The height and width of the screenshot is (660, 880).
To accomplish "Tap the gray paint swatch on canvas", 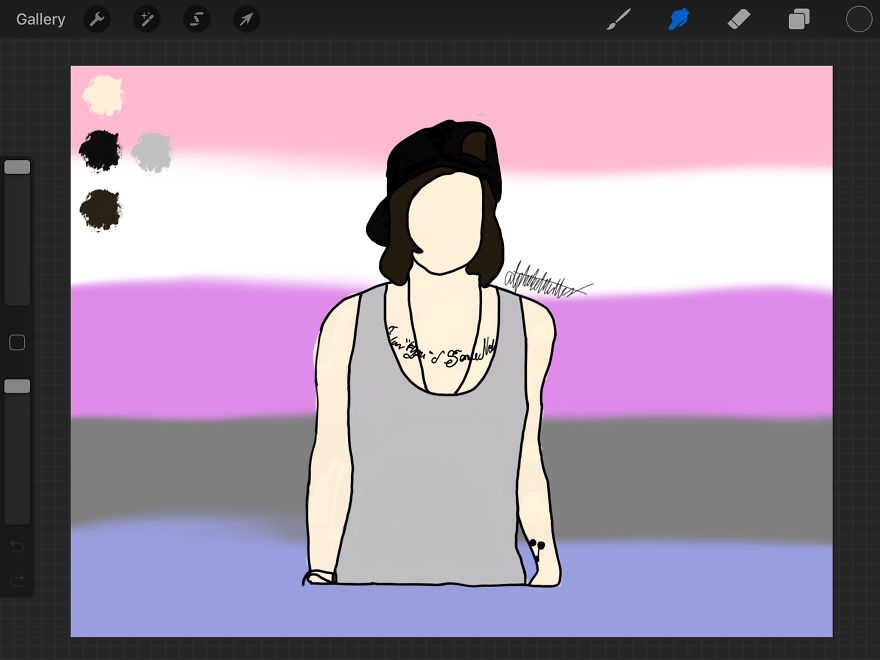I will (x=152, y=150).
